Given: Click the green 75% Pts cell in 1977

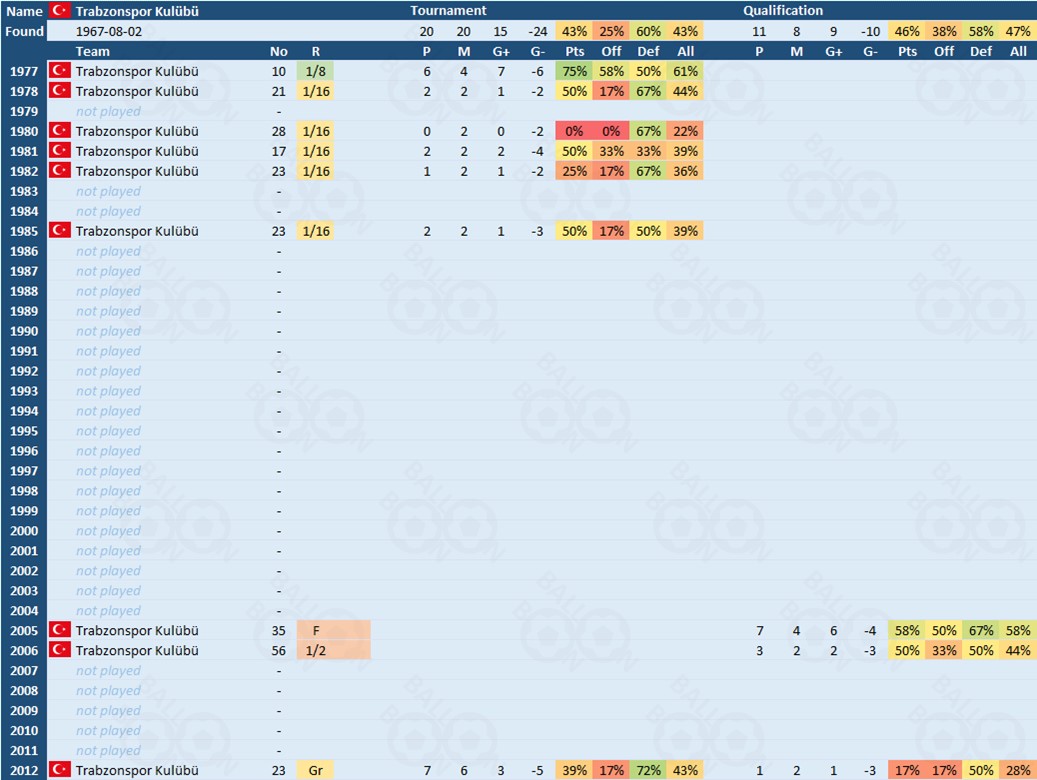Looking at the screenshot, I should pos(574,71).
